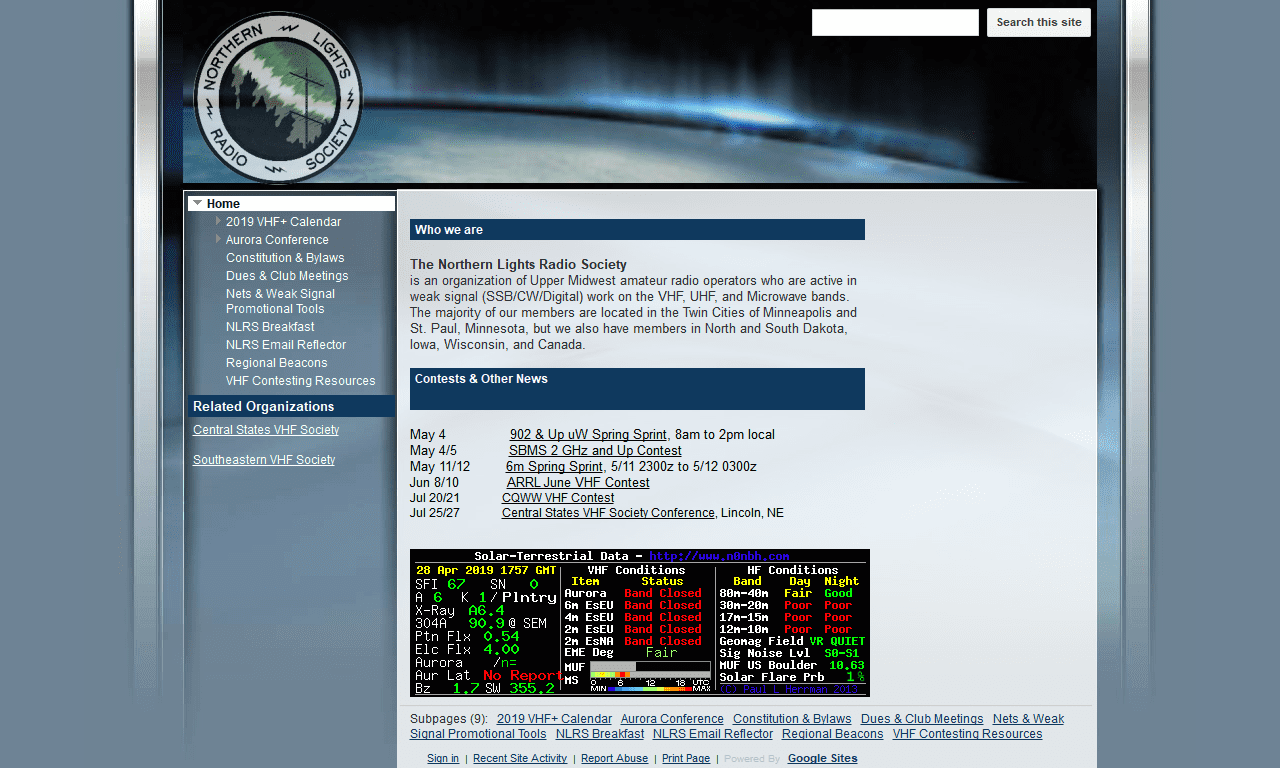Expand the 2019 VHF+ Calendar sidebar arrow
The width and height of the screenshot is (1280, 768).
(x=218, y=221)
